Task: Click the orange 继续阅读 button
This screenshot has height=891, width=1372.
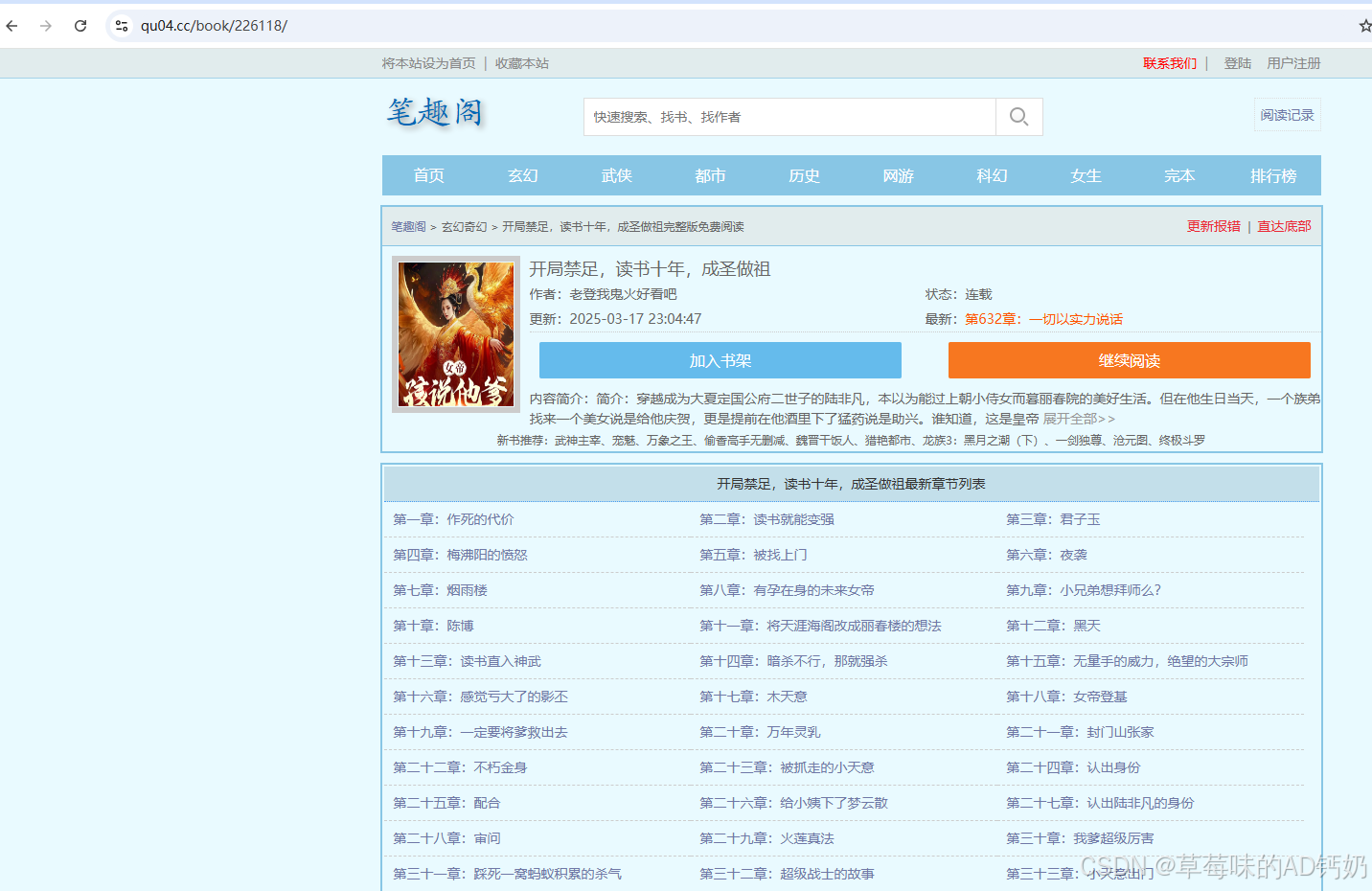Action: click(1129, 360)
